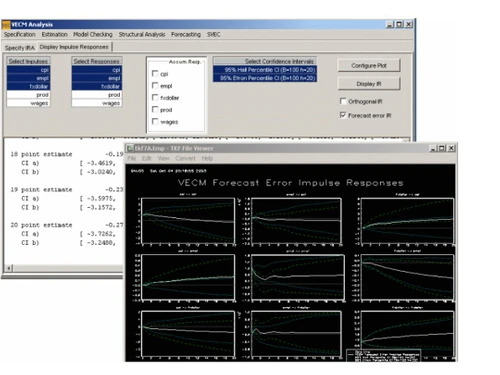Check cpi accumulated response box
The image size is (500, 375).
click(155, 73)
